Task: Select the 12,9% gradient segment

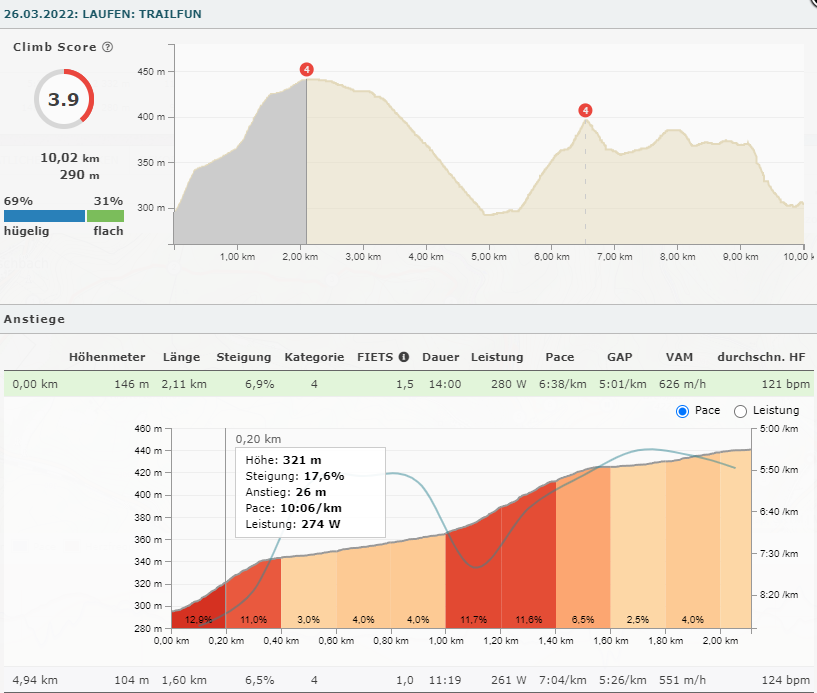Action: (x=198, y=615)
